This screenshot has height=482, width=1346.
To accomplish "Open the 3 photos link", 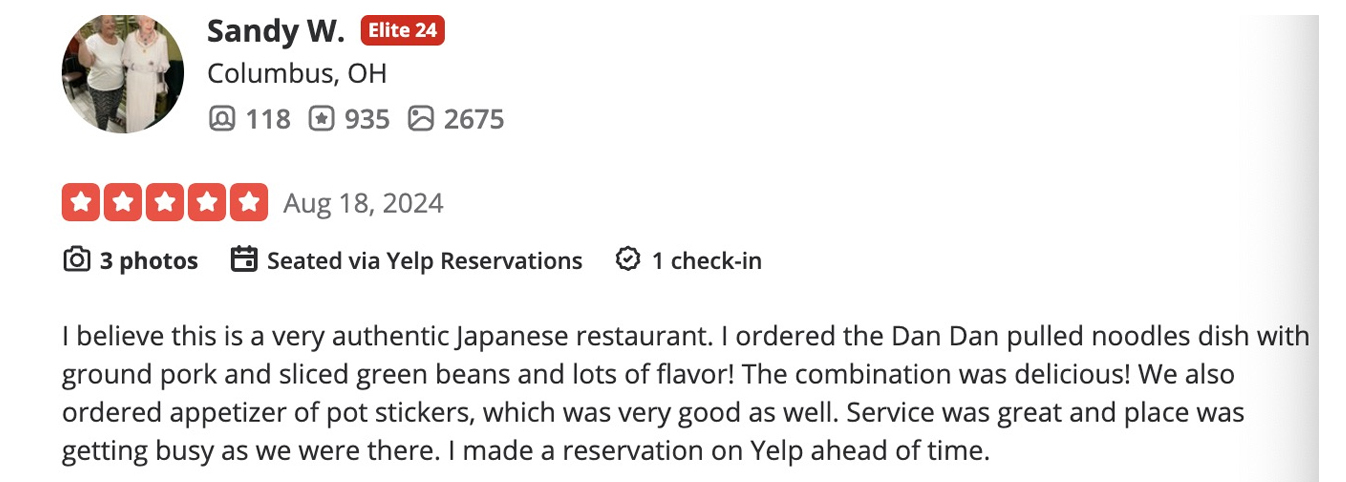I will 148,261.
